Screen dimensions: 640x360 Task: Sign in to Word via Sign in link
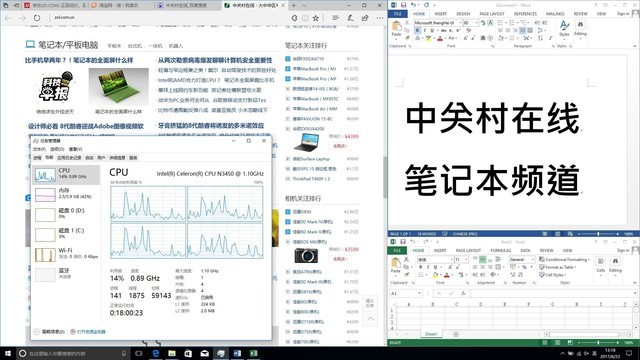coord(623,13)
